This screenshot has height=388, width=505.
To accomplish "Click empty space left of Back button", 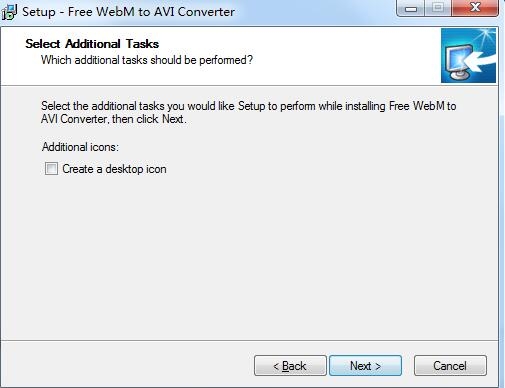I will (x=127, y=366).
